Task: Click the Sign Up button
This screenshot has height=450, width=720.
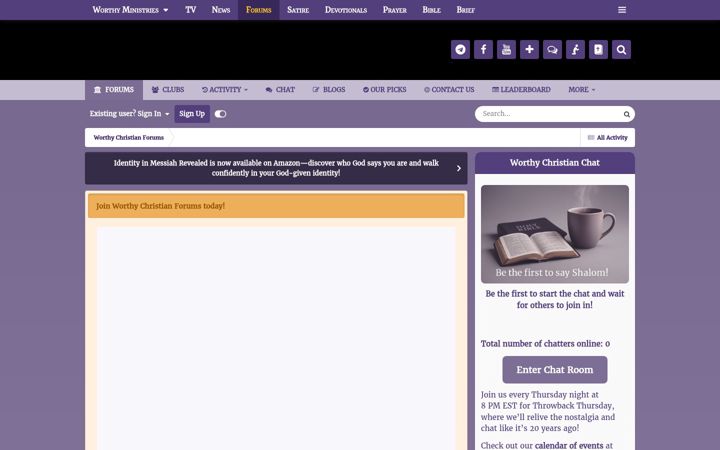Action: 192,114
